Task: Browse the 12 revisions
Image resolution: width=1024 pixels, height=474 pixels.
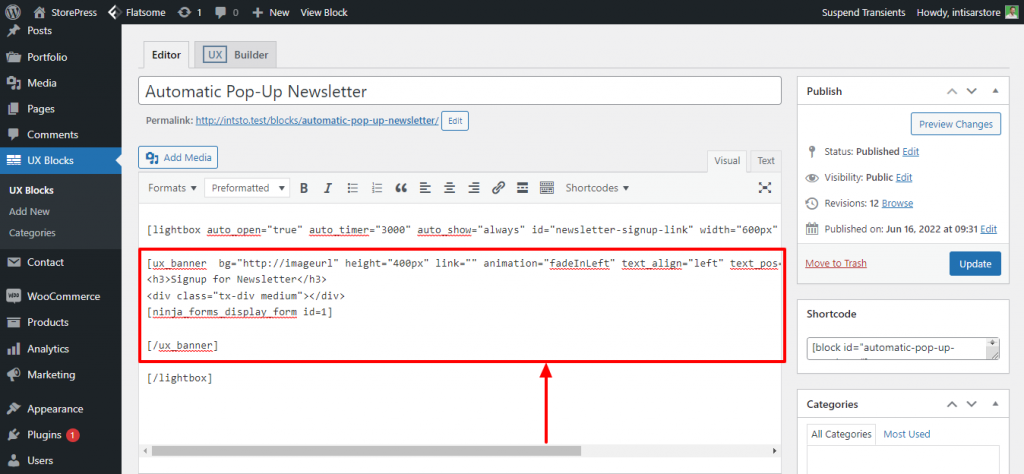Action: tap(897, 204)
